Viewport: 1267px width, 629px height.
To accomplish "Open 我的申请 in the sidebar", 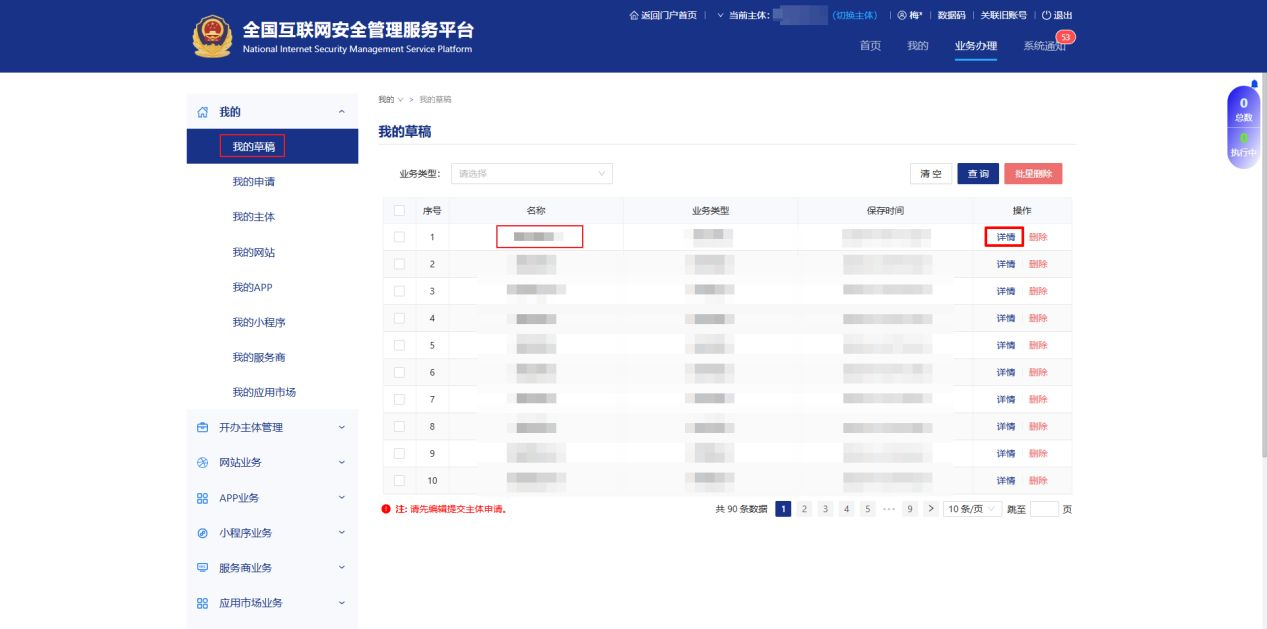I will click(x=253, y=182).
